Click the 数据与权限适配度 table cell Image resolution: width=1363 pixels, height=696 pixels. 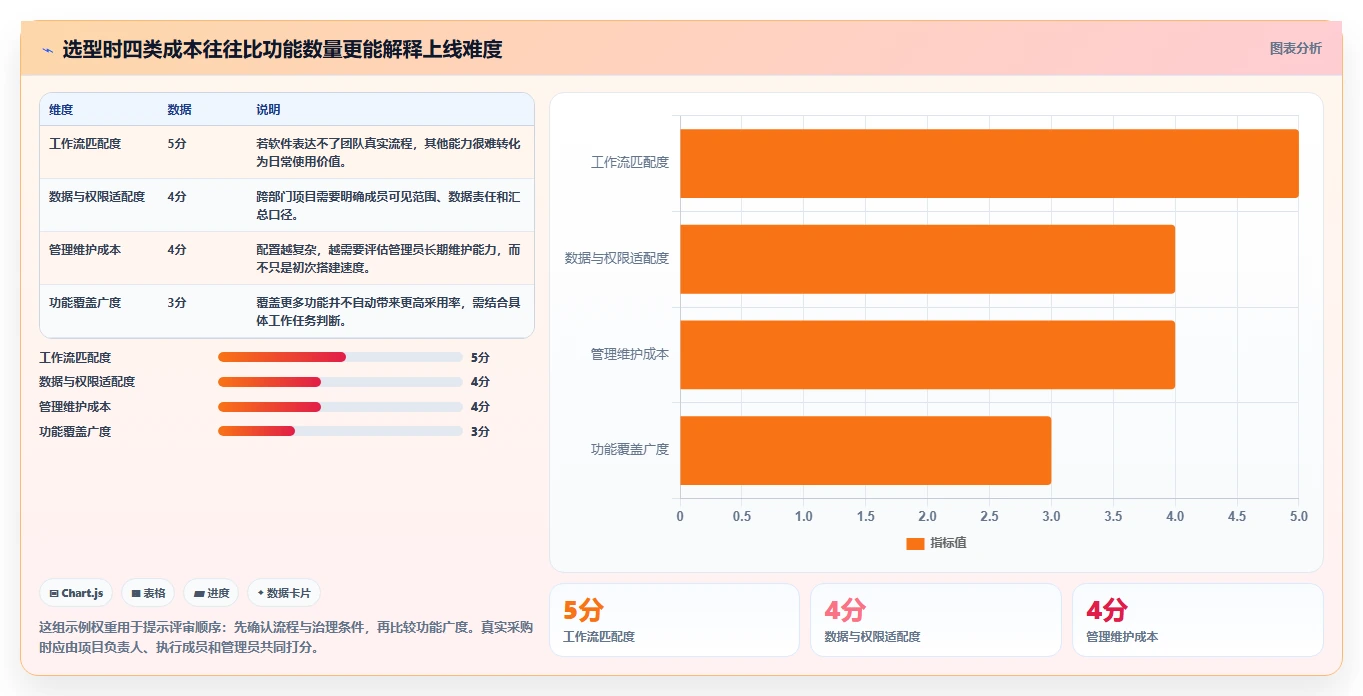tap(97, 197)
